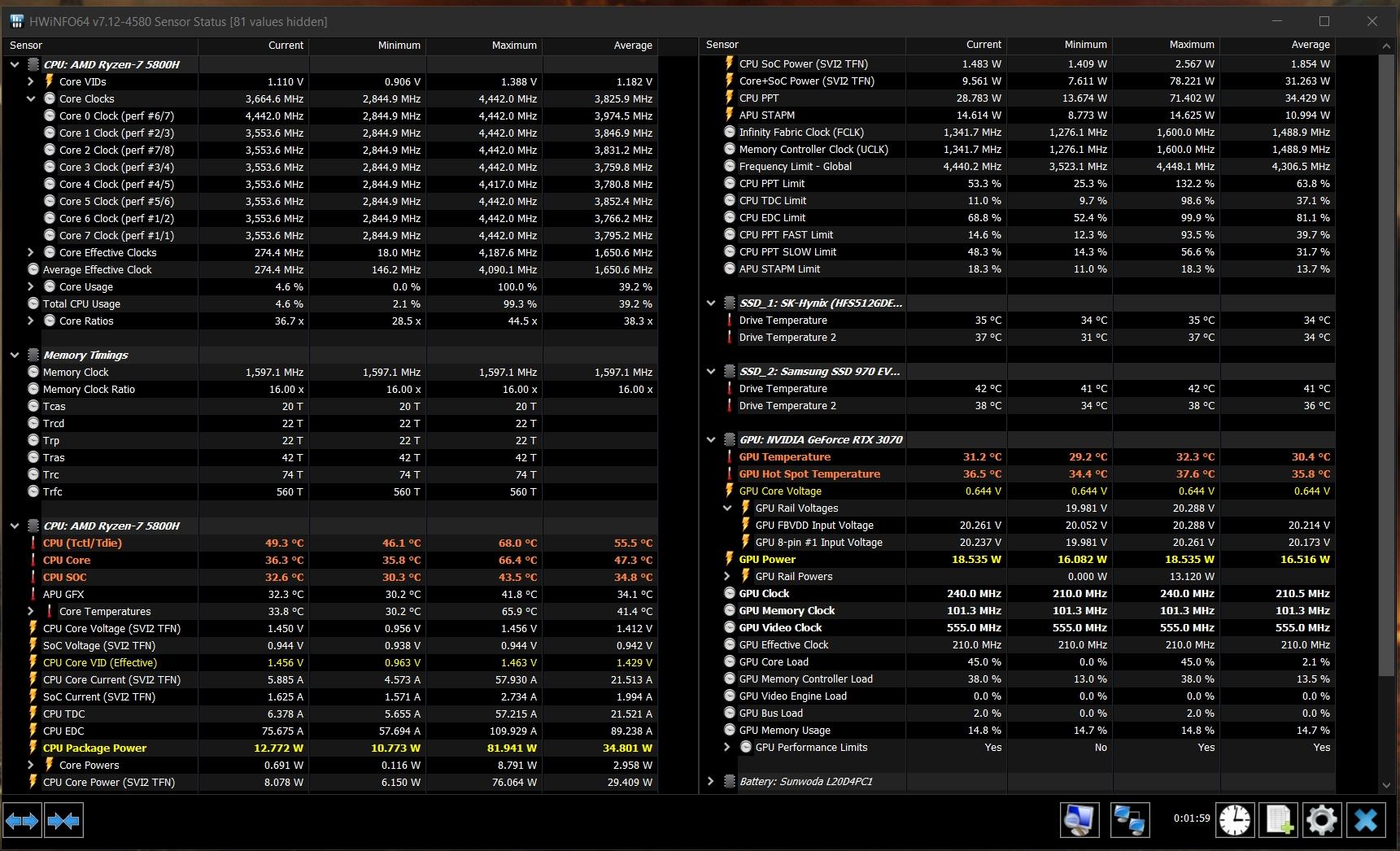Viewport: 1400px width, 851px height.
Task: Collapse the GPU: NVIDIA GeForce RTX 3070 section
Action: pyautogui.click(x=711, y=439)
